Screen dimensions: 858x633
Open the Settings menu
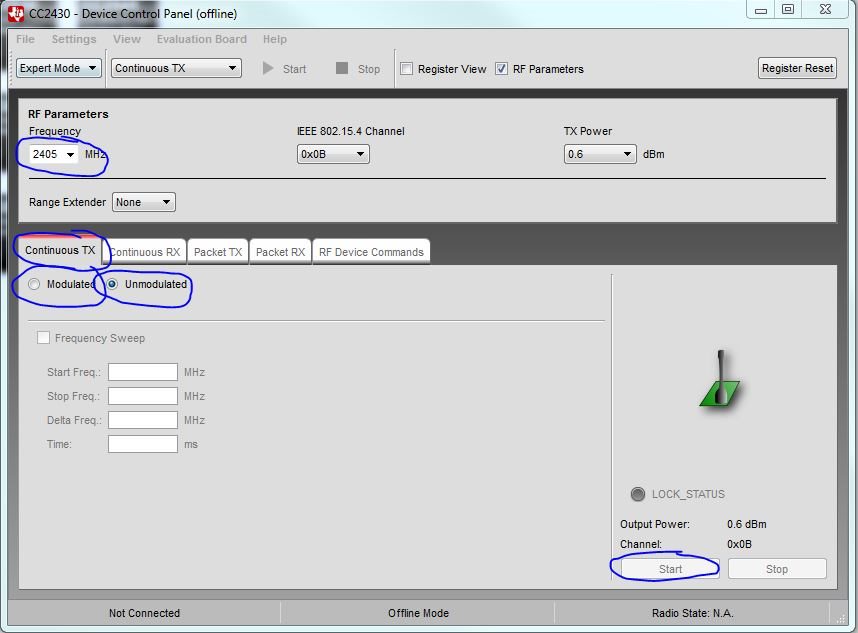coord(74,39)
